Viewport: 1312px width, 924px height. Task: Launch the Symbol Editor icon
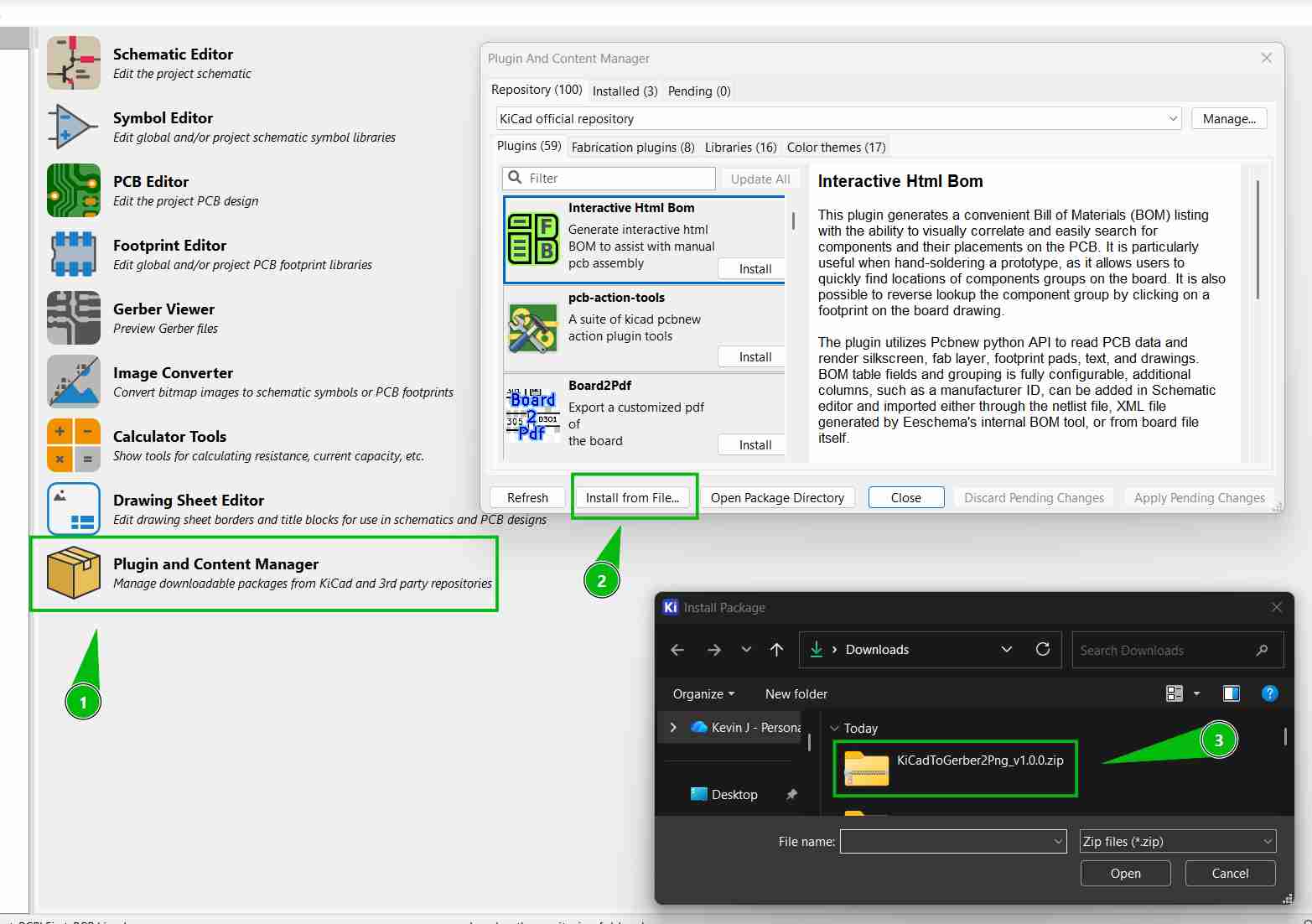[x=74, y=127]
